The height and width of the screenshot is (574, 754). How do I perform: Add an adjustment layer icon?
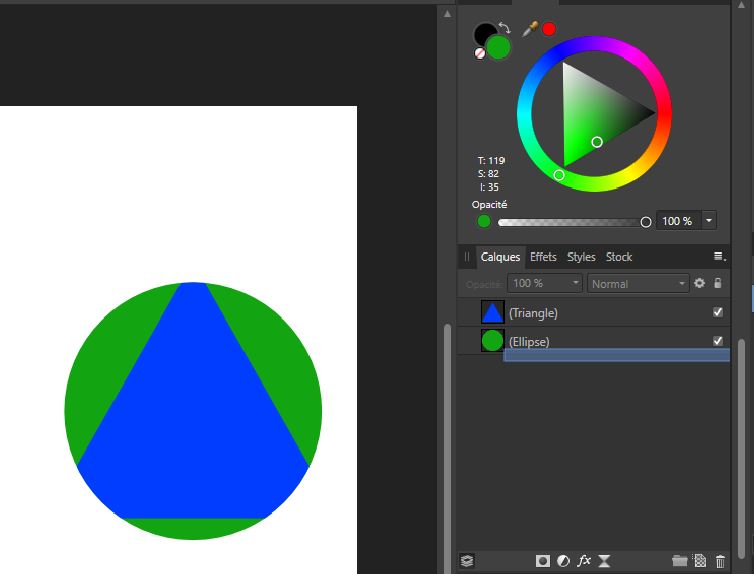tap(563, 561)
